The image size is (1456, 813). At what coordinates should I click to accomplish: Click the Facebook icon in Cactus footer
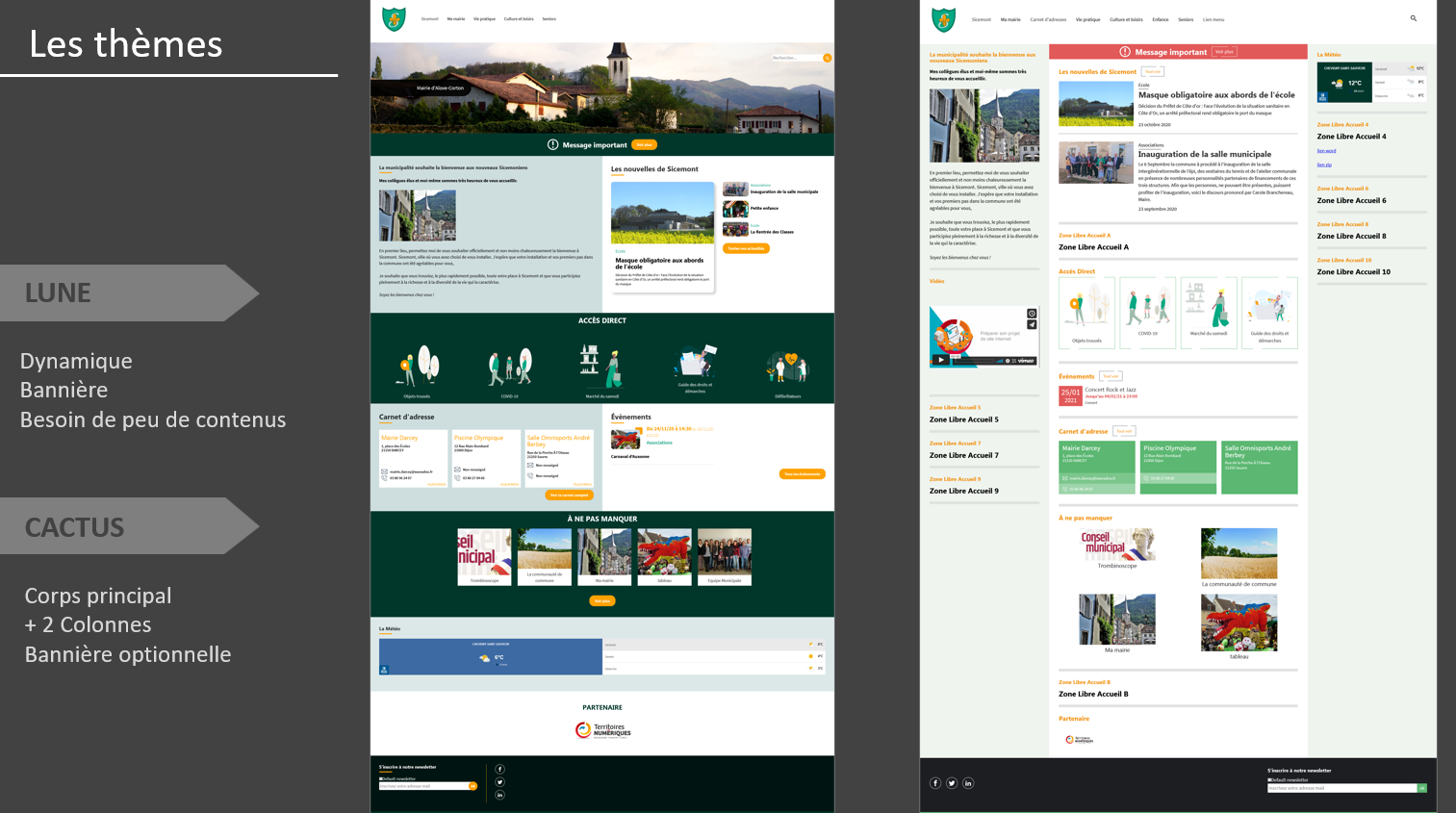[x=934, y=783]
